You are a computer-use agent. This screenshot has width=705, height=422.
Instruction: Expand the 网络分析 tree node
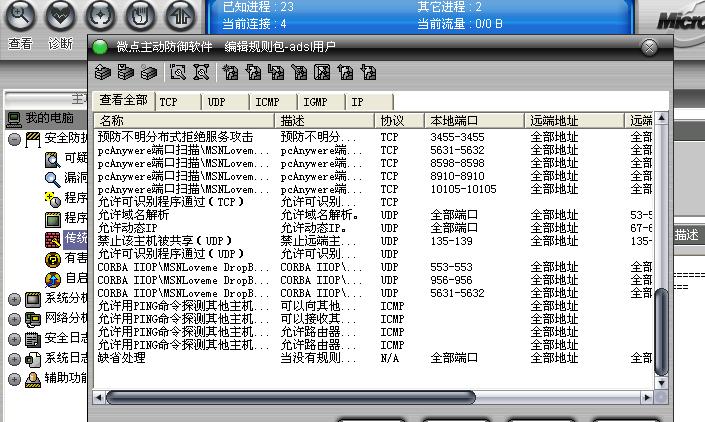point(14,319)
